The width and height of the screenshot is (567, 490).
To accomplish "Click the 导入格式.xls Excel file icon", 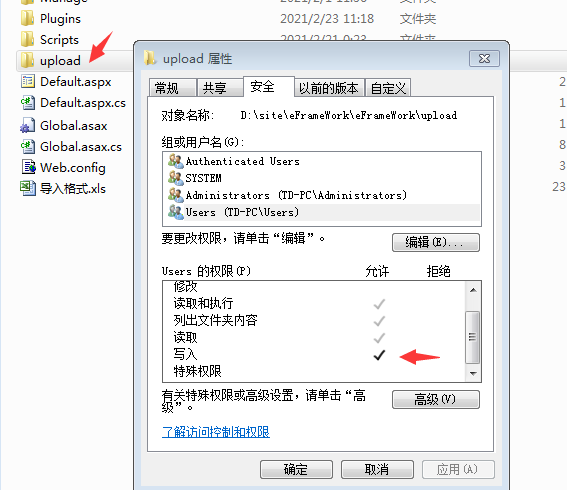I will pyautogui.click(x=28, y=188).
